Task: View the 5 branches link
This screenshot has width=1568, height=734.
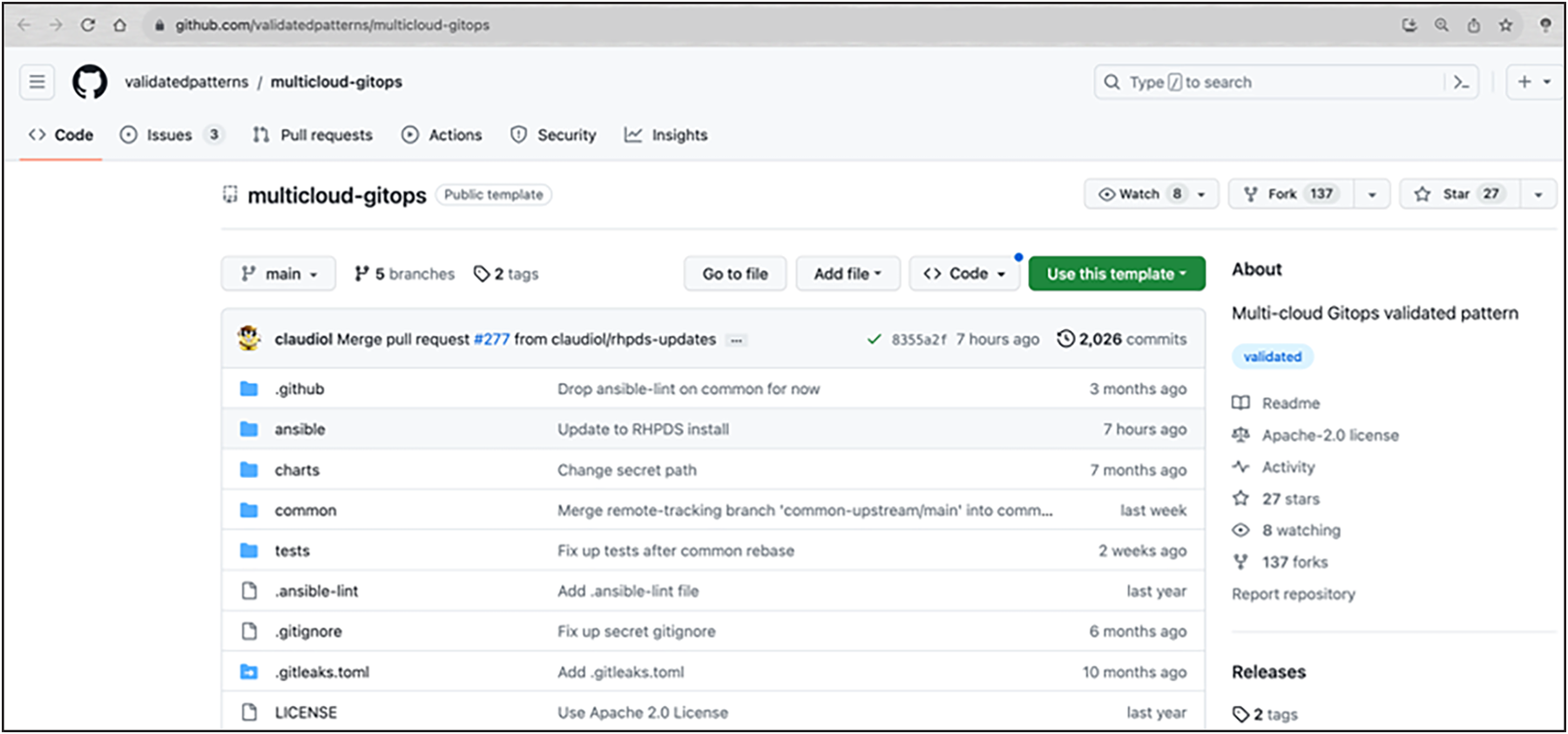Action: click(404, 273)
